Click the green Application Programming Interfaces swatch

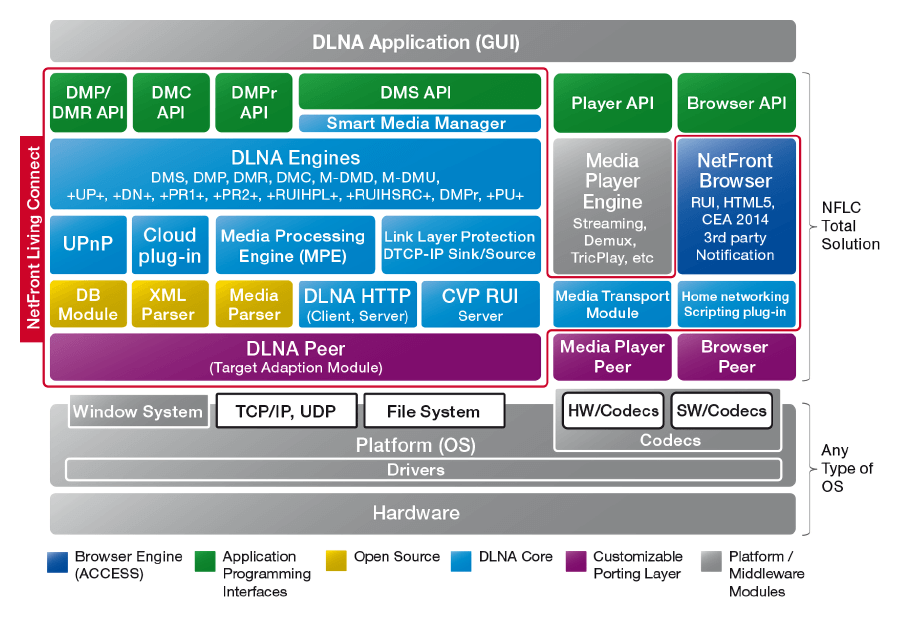[x=205, y=558]
